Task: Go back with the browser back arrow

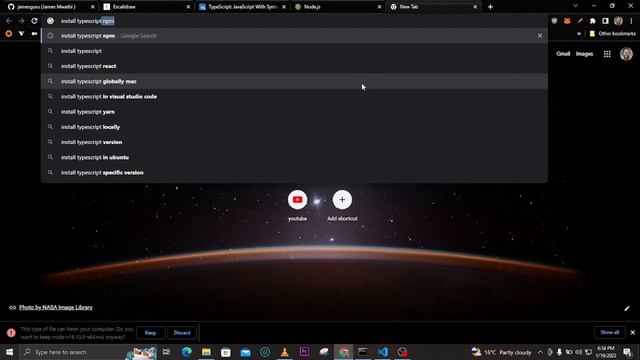Action: 9,21
